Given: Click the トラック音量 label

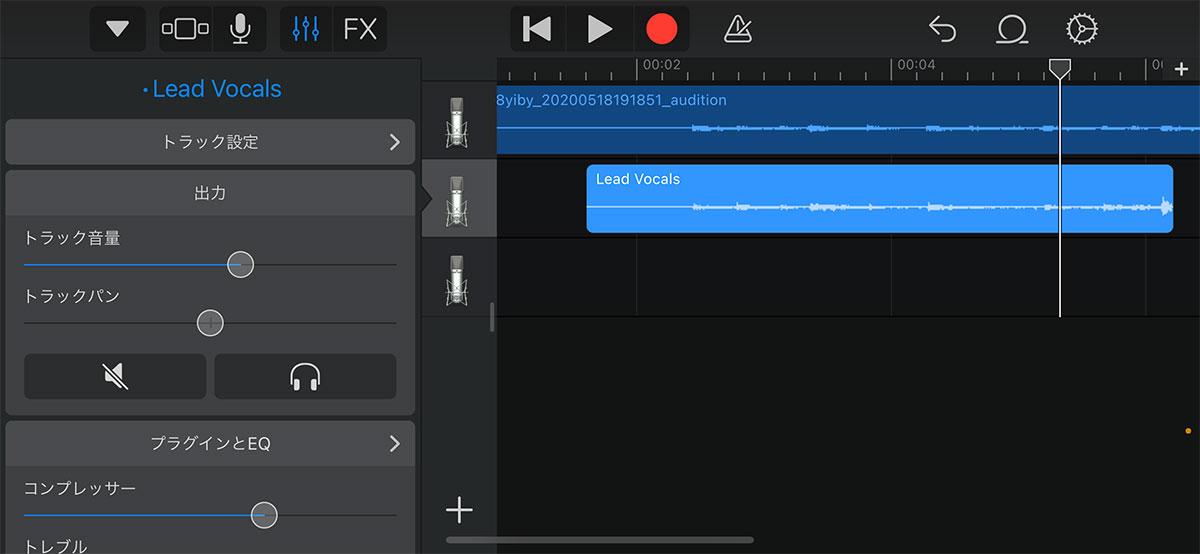Looking at the screenshot, I should 72,238.
